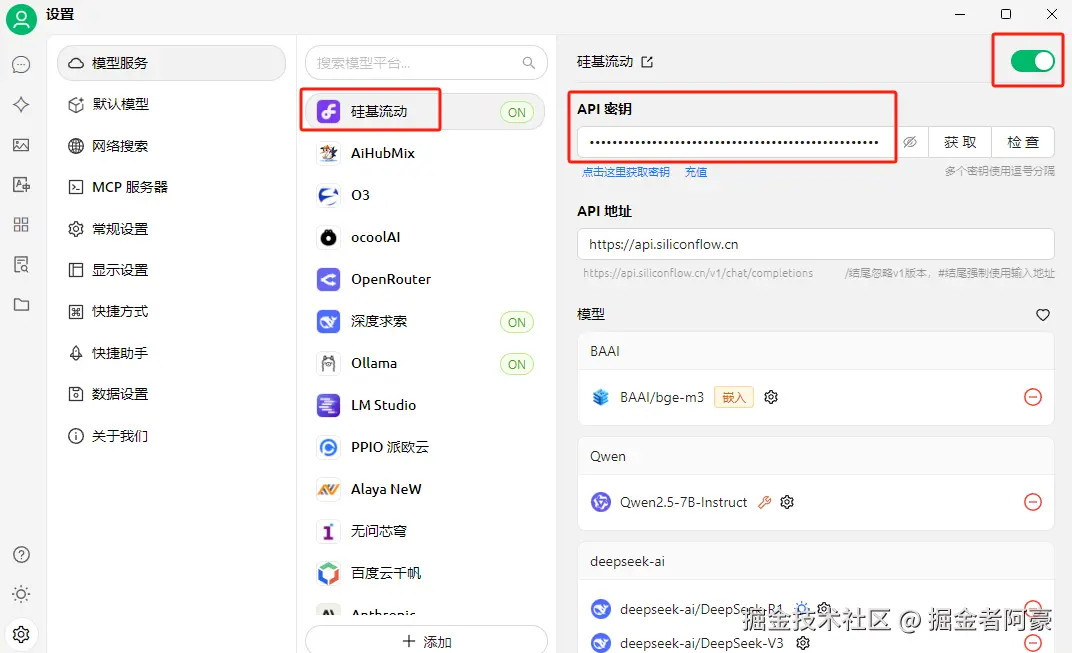This screenshot has height=653, width=1072.
Task: Click the deepseek-ai/DeepSeek-V3 model name
Action: [x=701, y=643]
